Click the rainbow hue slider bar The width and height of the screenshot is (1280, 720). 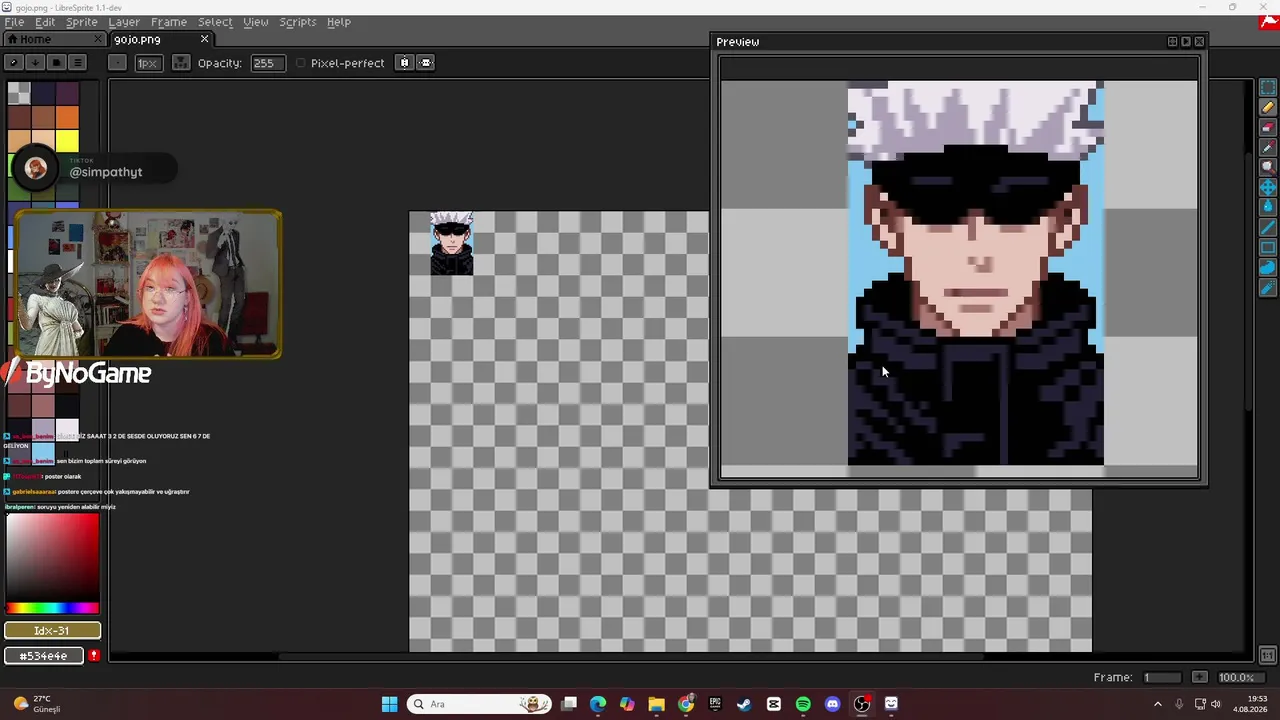coord(52,608)
